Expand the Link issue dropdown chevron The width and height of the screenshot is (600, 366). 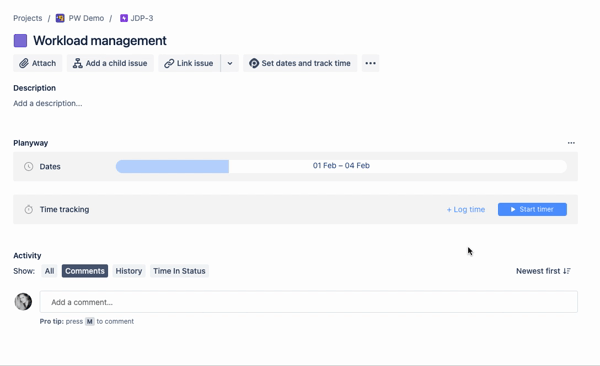pyautogui.click(x=230, y=63)
